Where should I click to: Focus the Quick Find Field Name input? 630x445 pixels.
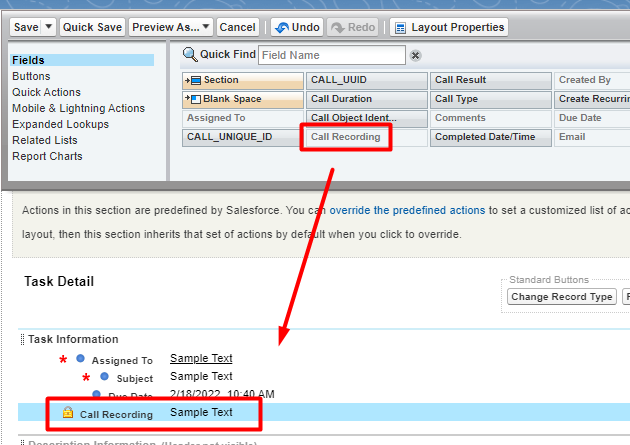(331, 55)
